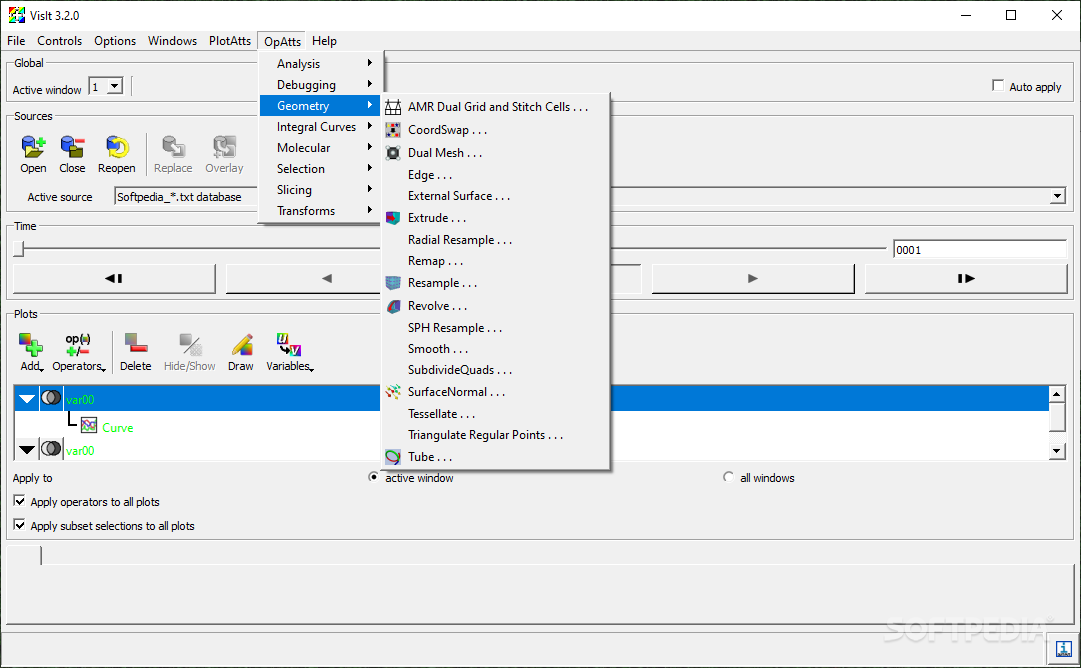This screenshot has width=1081, height=668.
Task: Click the reverse step frame button
Action: pos(114,279)
